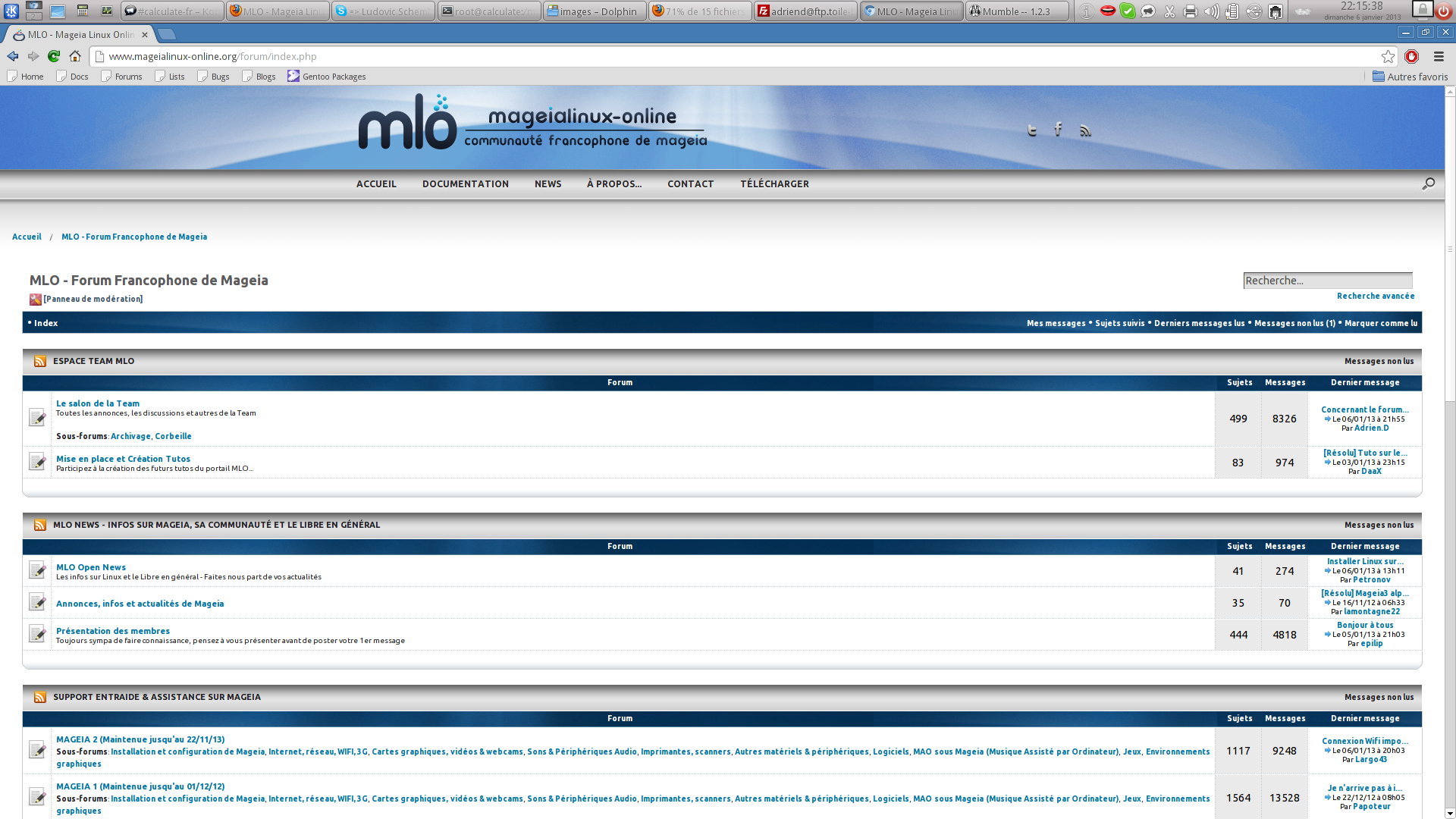This screenshot has width=1456, height=819.
Task: Open last post by Adrien.D user link
Action: pyautogui.click(x=1372, y=428)
